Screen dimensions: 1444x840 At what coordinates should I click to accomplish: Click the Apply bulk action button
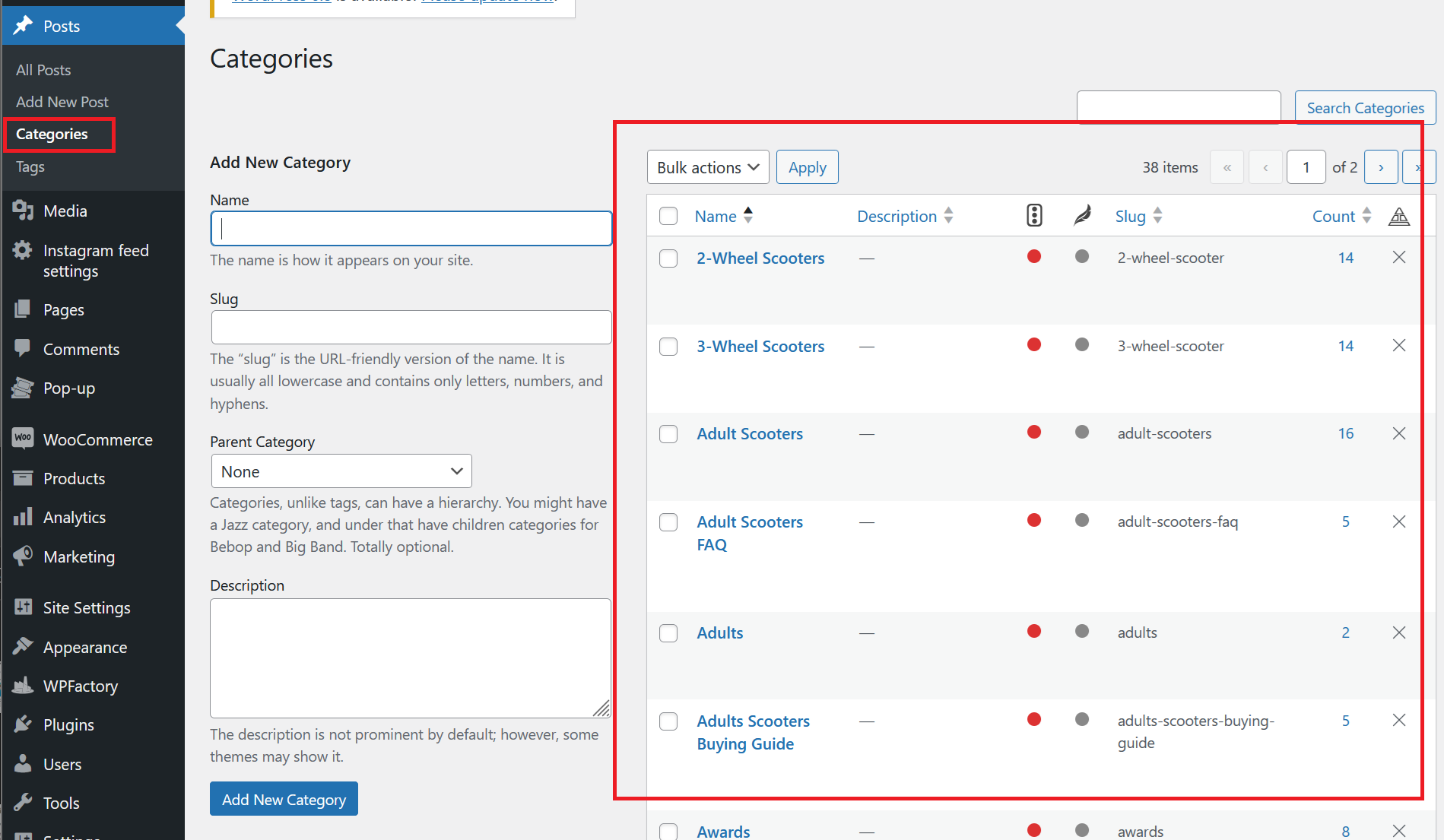pos(808,167)
